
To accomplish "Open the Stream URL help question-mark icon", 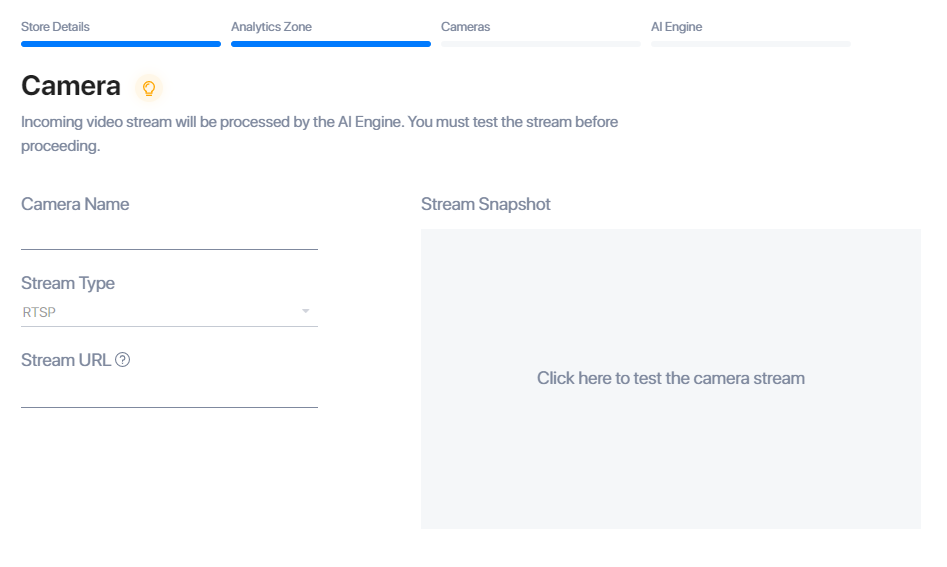I will click(123, 360).
